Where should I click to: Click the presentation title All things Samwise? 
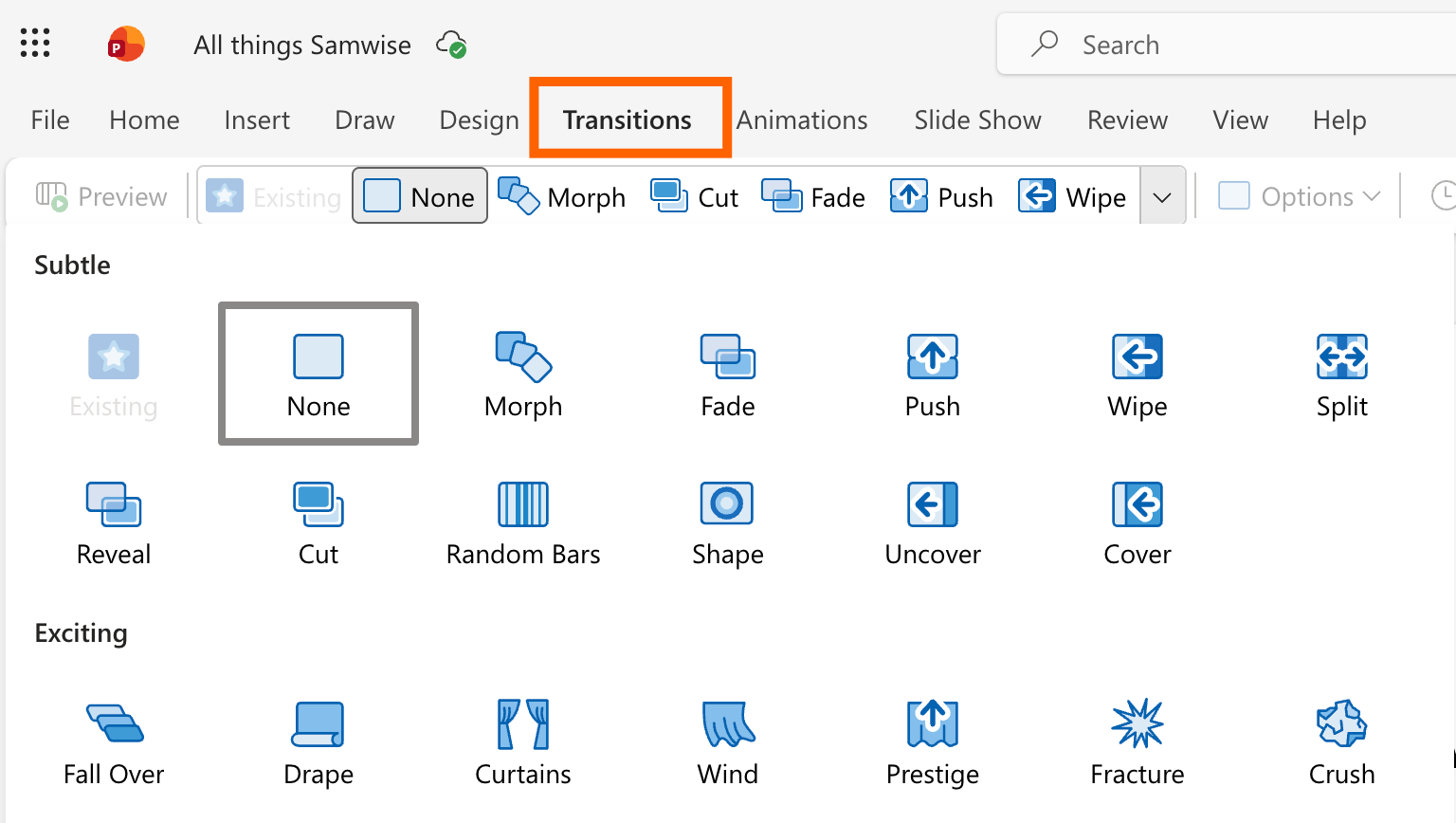(302, 45)
